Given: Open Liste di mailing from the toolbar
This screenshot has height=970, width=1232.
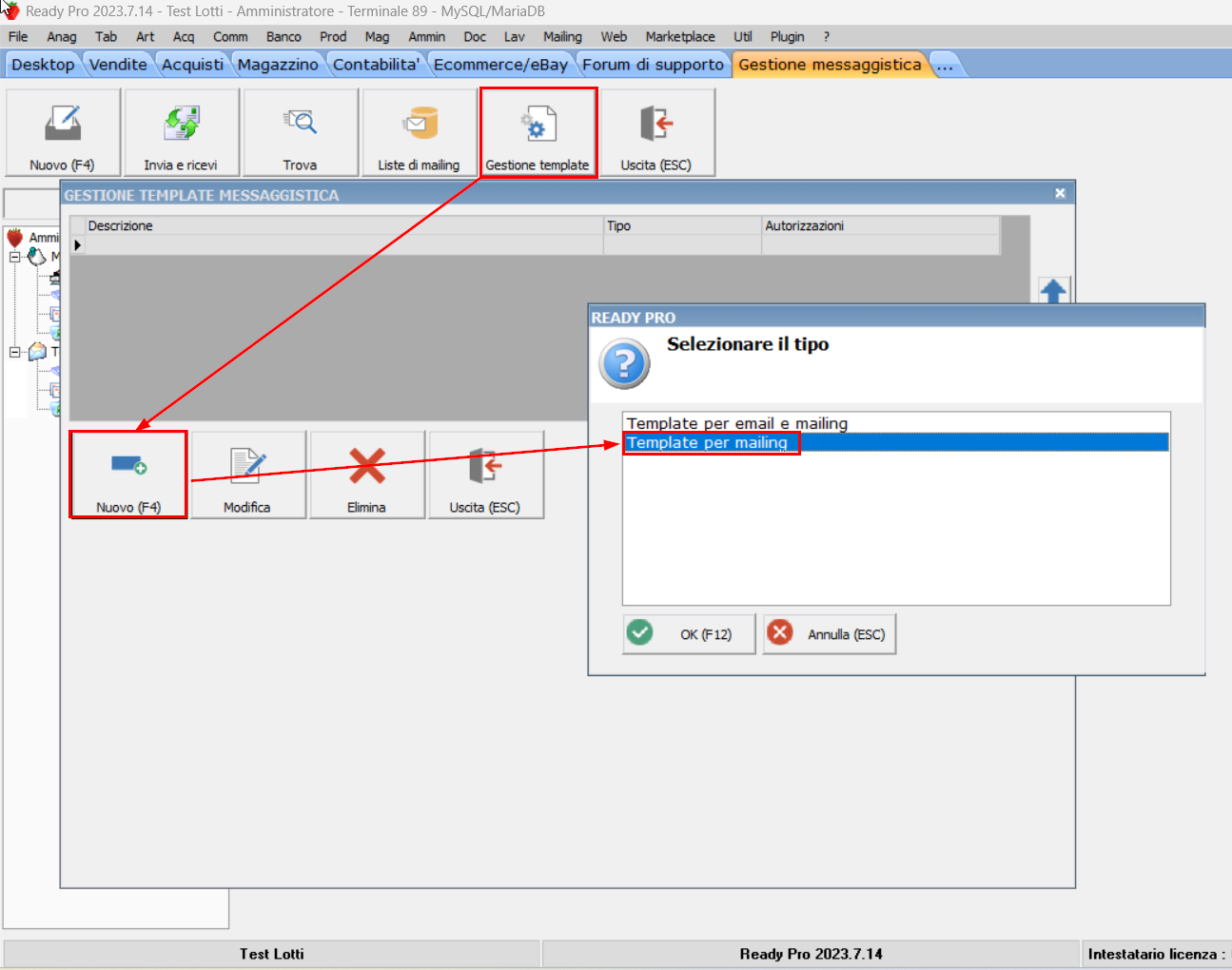Looking at the screenshot, I should tap(420, 132).
